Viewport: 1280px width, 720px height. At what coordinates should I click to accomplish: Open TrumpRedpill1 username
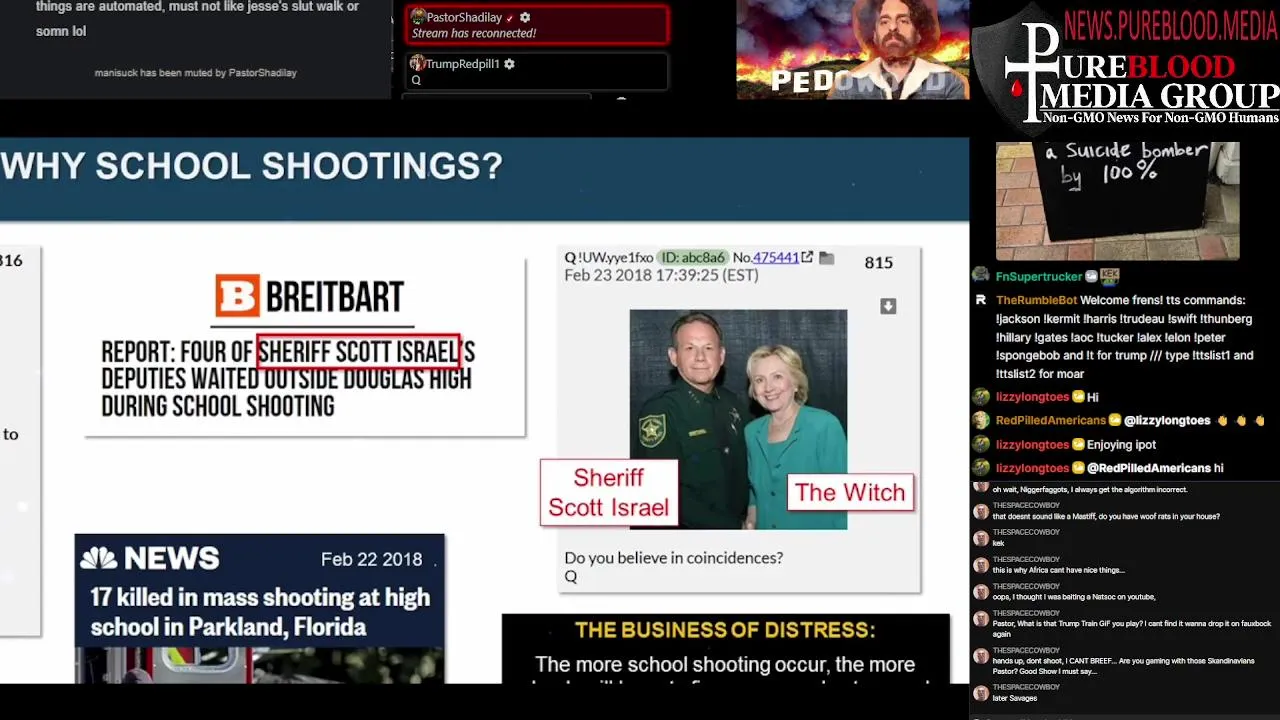[462, 64]
